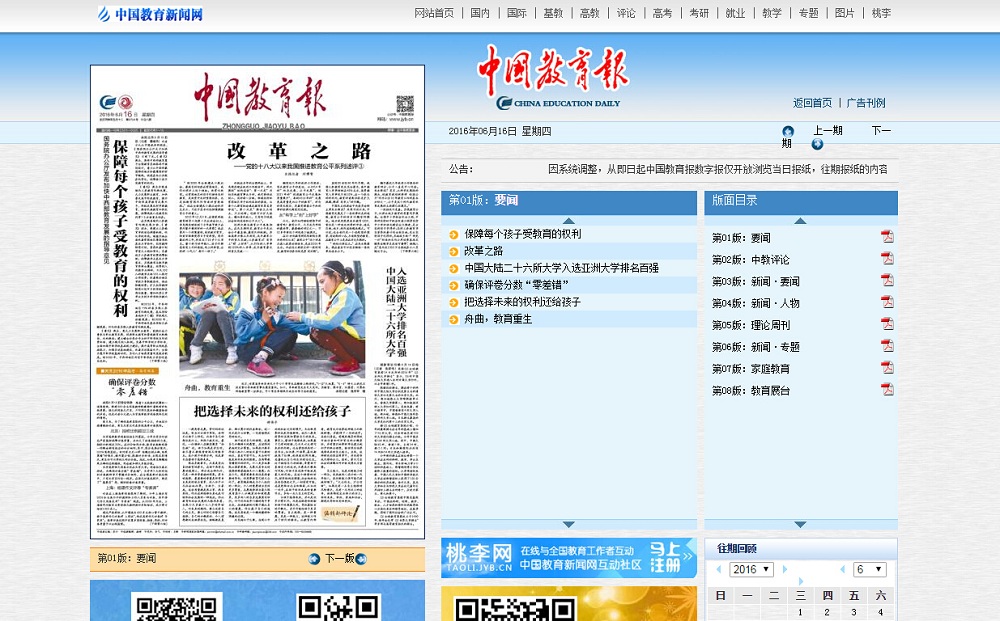Open 第08版：教育展台 page link
This screenshot has width=1000, height=621.
coord(751,390)
